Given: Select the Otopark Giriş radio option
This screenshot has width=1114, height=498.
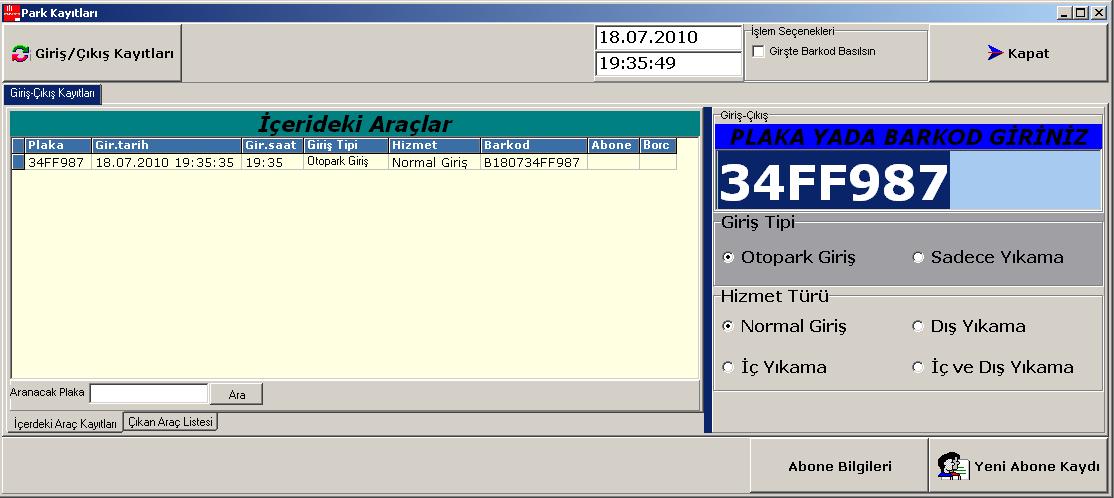Looking at the screenshot, I should [x=728, y=258].
